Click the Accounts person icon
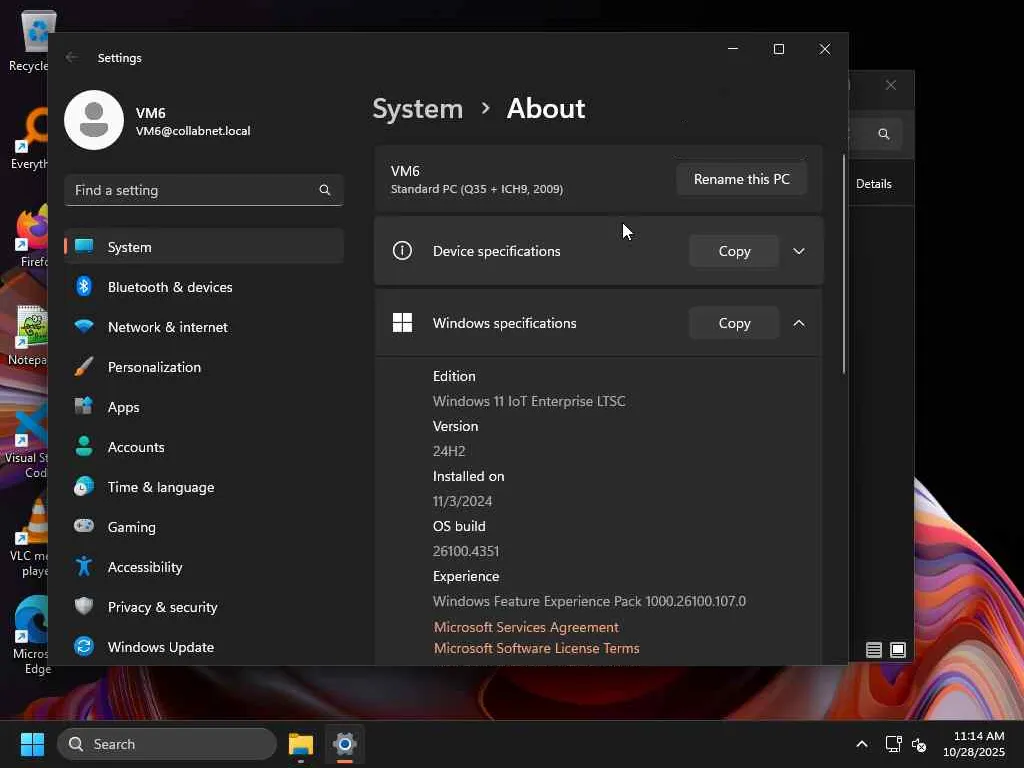The height and width of the screenshot is (768, 1024). pos(84,446)
